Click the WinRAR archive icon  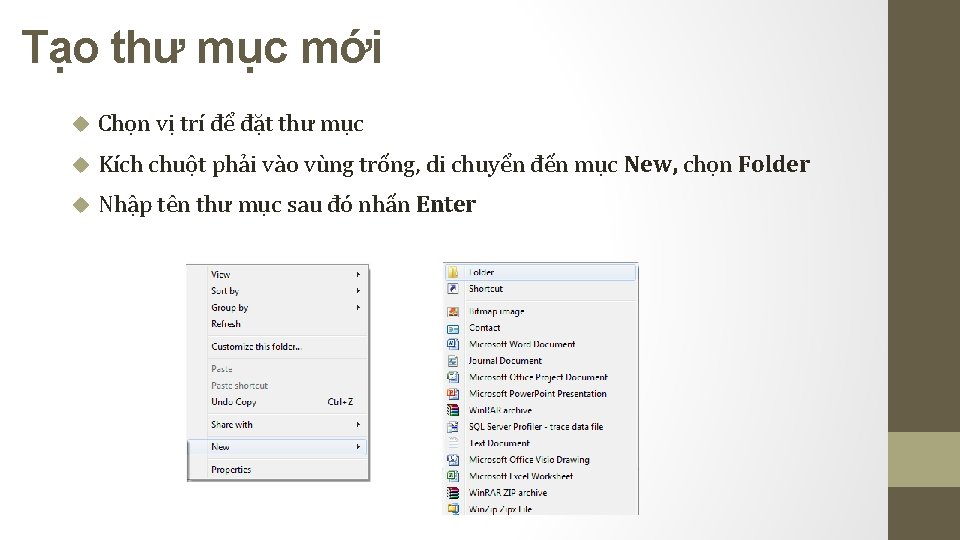point(453,410)
